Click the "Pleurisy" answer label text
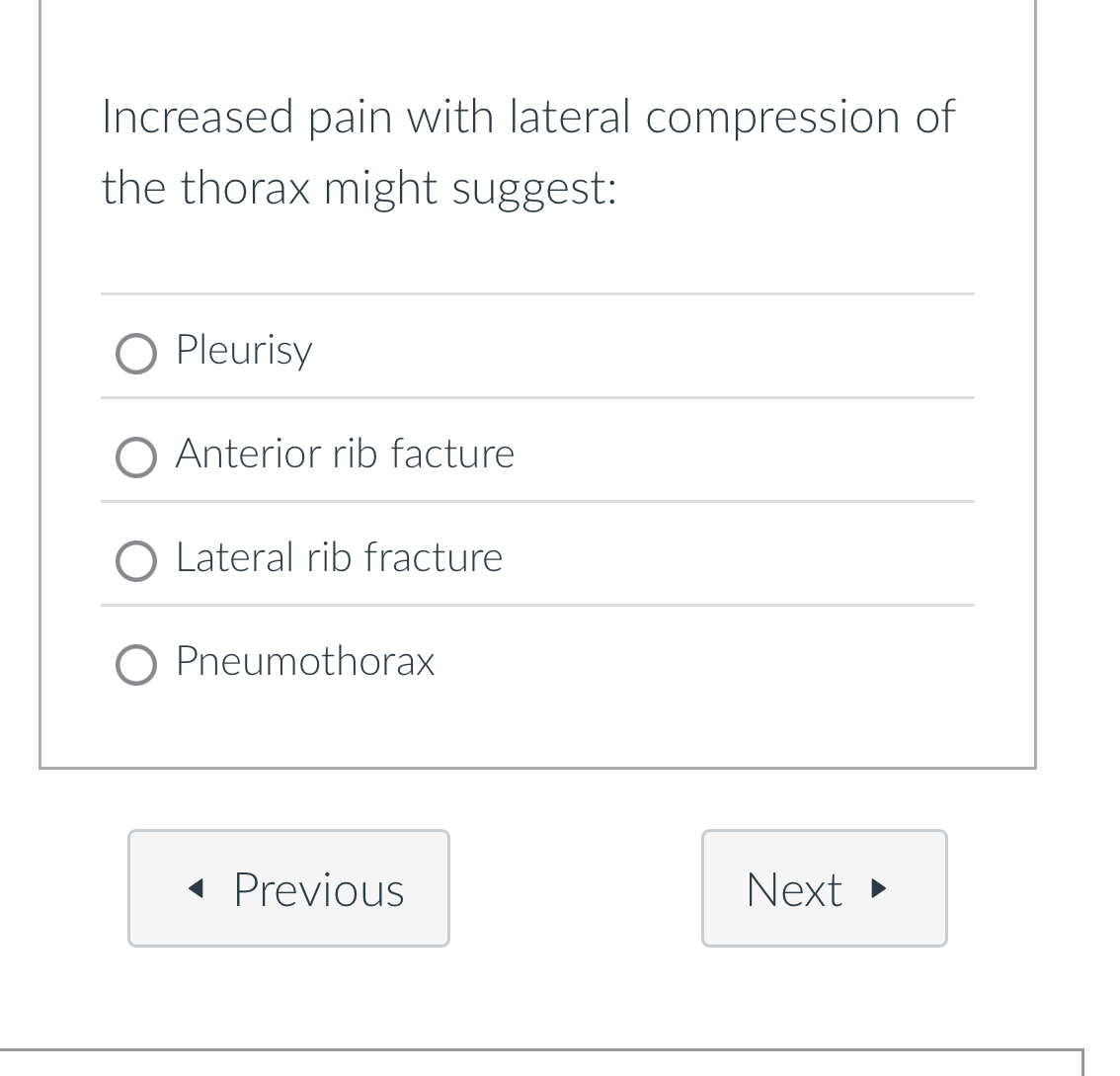 (x=244, y=350)
